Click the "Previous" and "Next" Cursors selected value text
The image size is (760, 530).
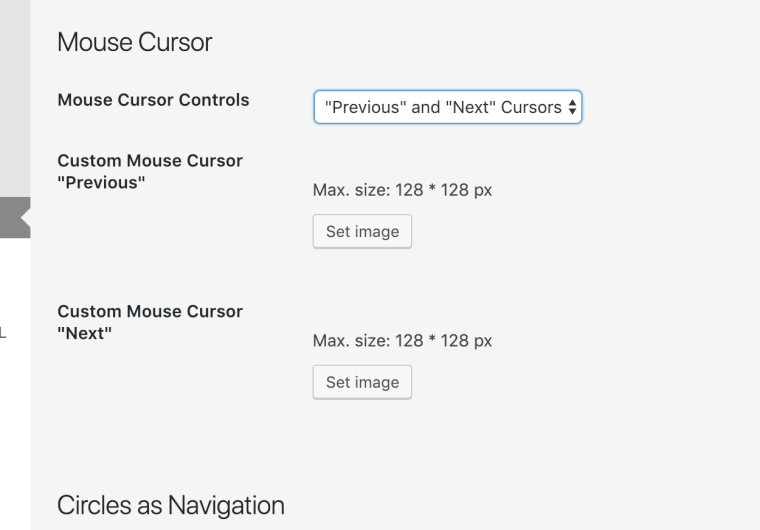tap(443, 107)
